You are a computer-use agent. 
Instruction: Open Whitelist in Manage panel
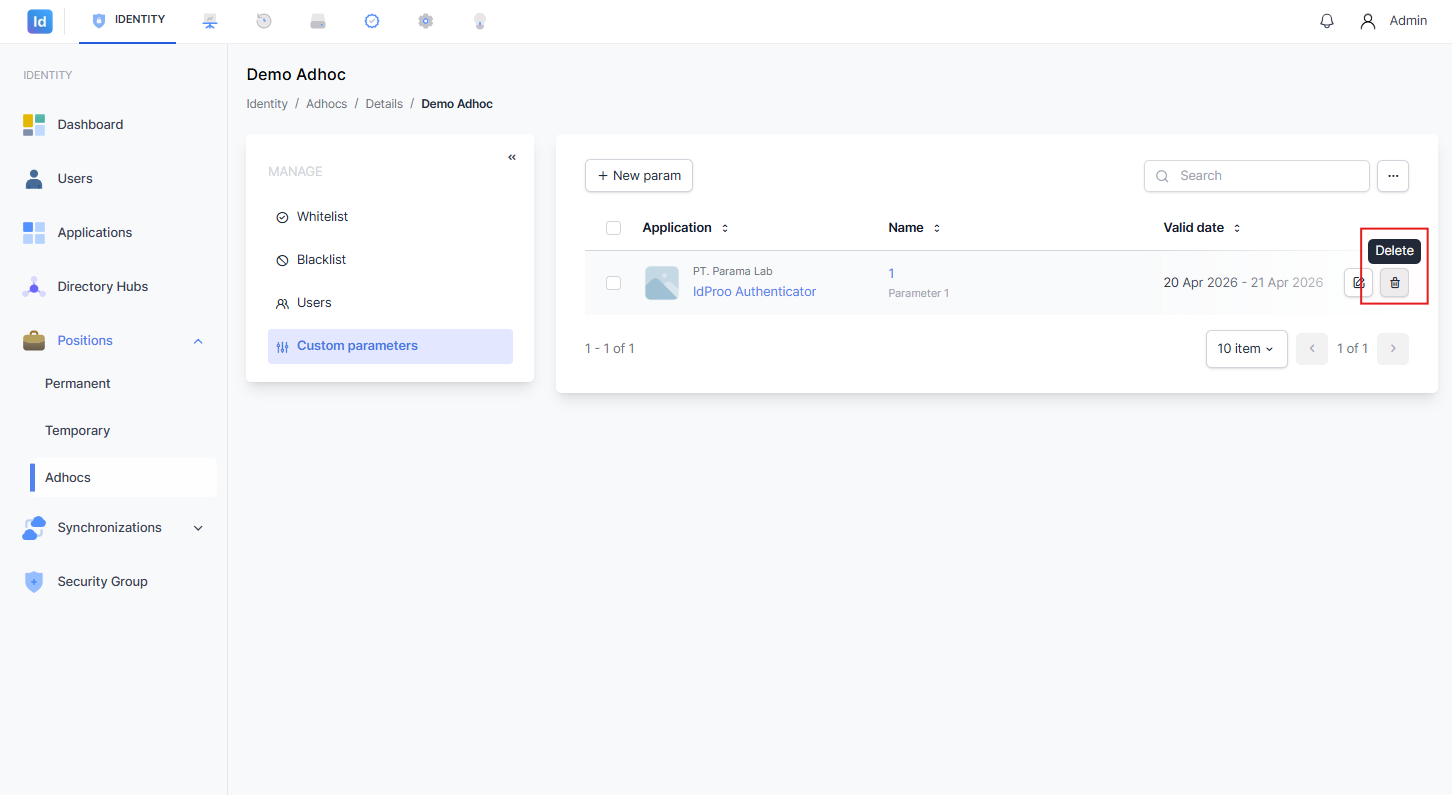[390, 217]
